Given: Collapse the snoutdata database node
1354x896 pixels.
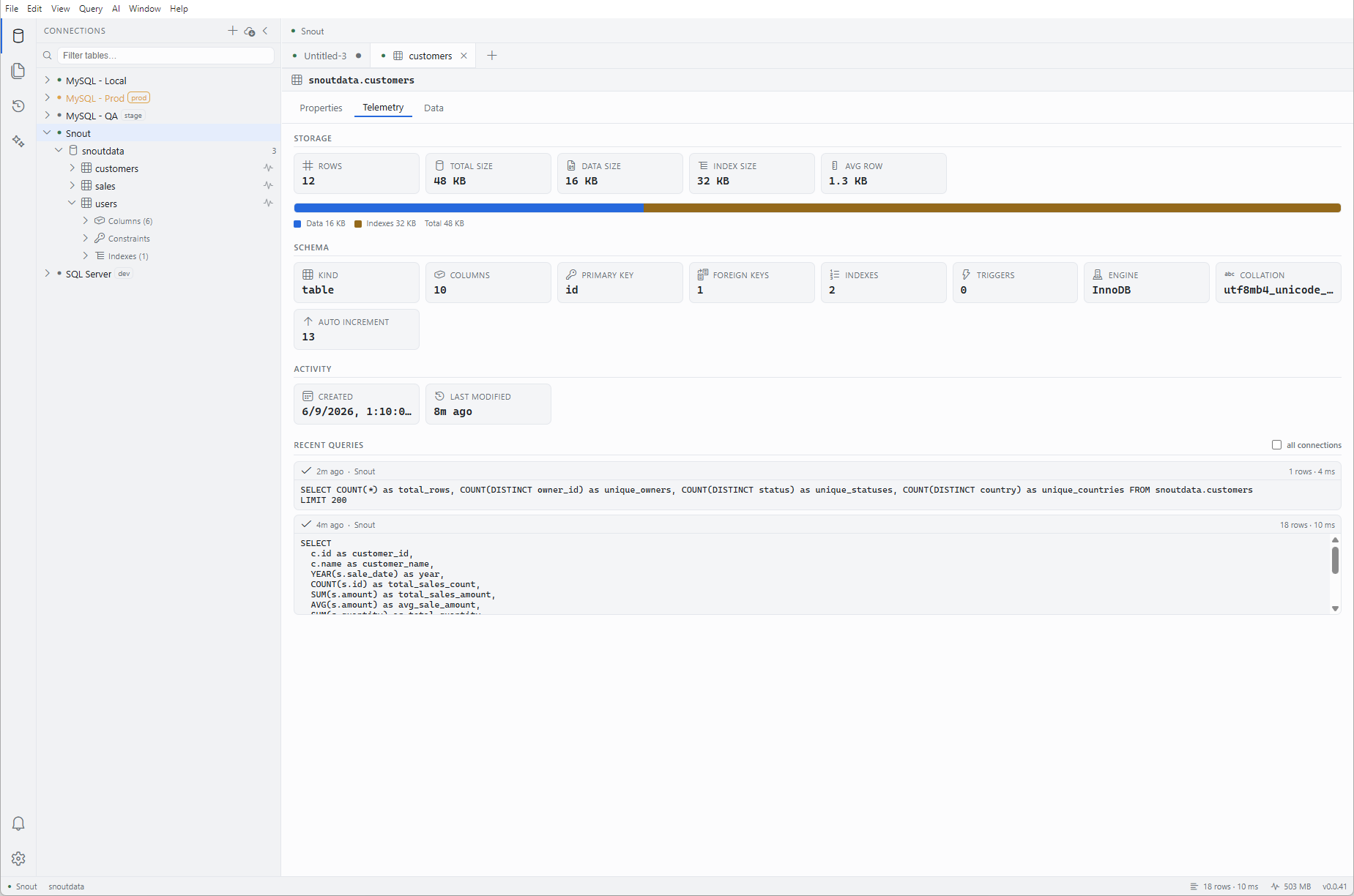Looking at the screenshot, I should (x=59, y=151).
